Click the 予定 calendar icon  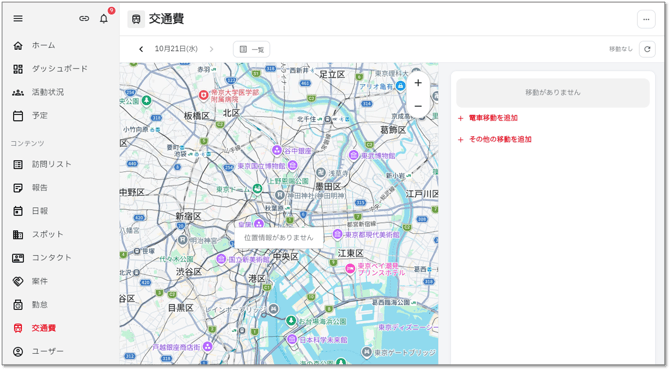18,116
